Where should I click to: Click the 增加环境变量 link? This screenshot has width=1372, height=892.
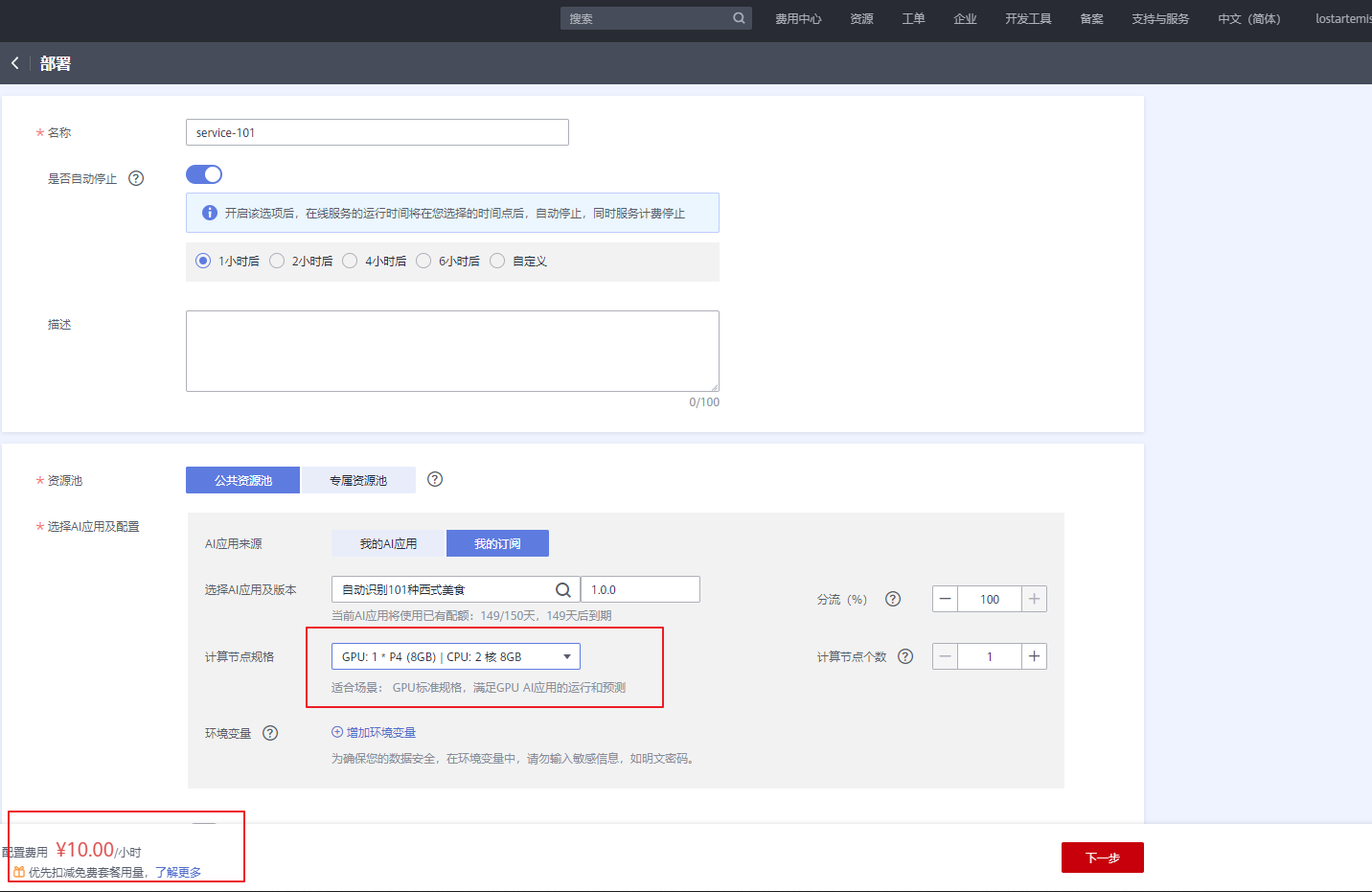[374, 733]
